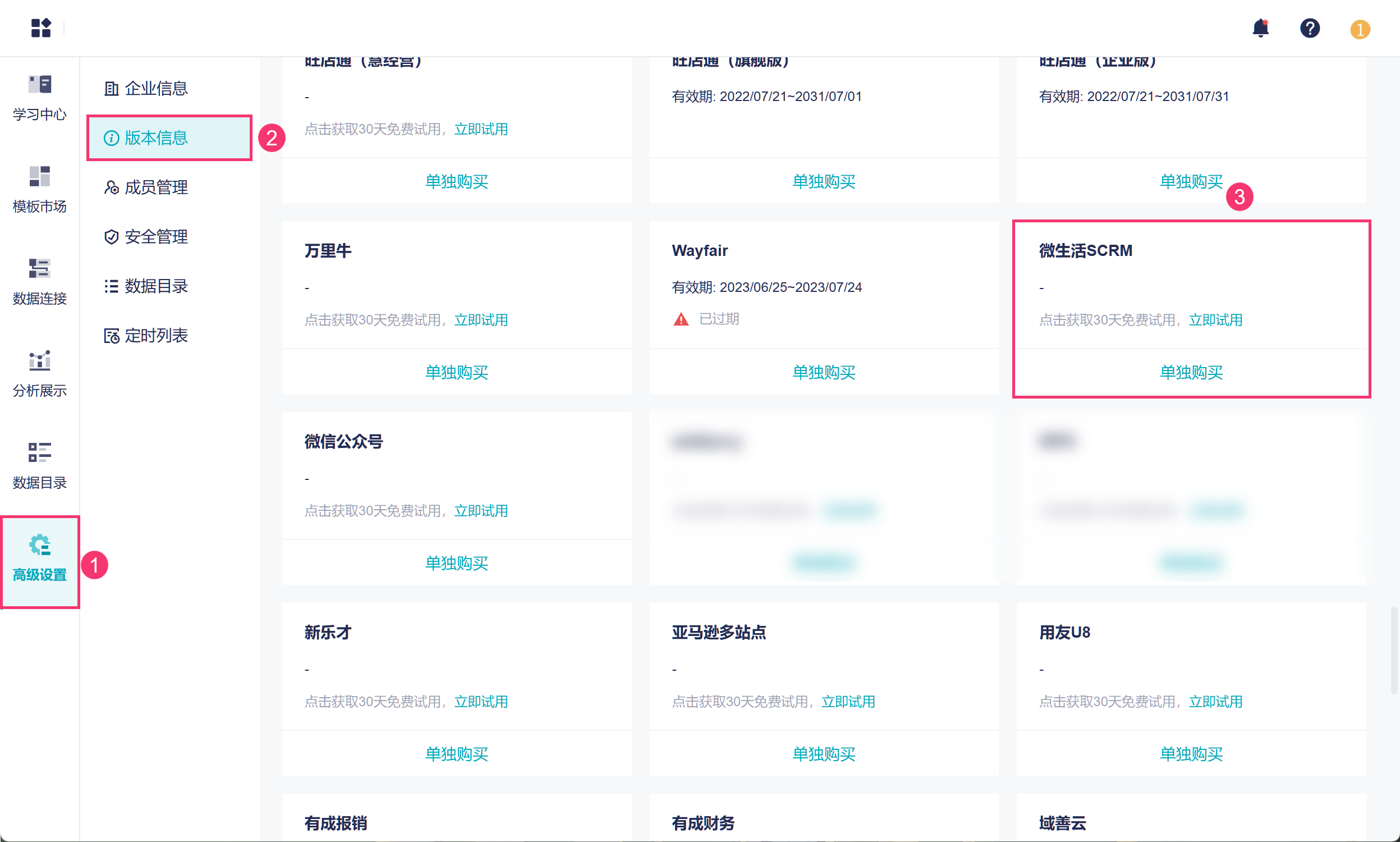This screenshot has height=842, width=1400.
Task: Select 高级设置 in the sidebar
Action: tap(40, 560)
